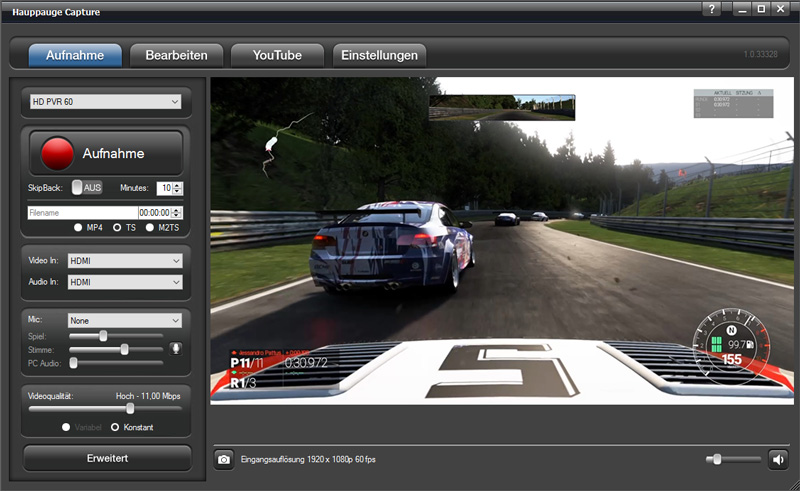Viewport: 800px width, 491px height.
Task: Mute audio with the speaker icon
Action: point(778,459)
